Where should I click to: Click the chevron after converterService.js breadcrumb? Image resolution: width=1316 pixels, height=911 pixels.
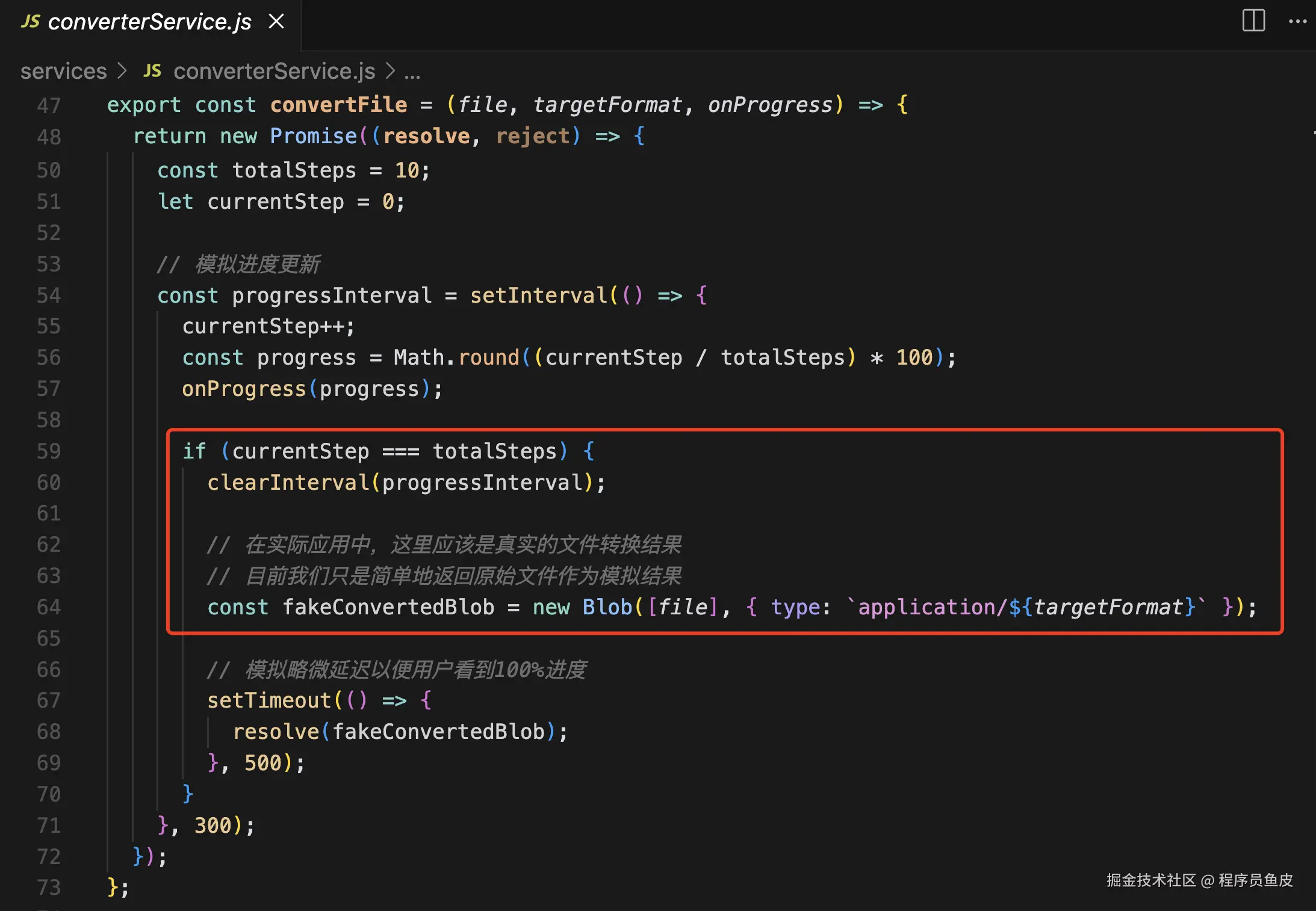click(391, 71)
